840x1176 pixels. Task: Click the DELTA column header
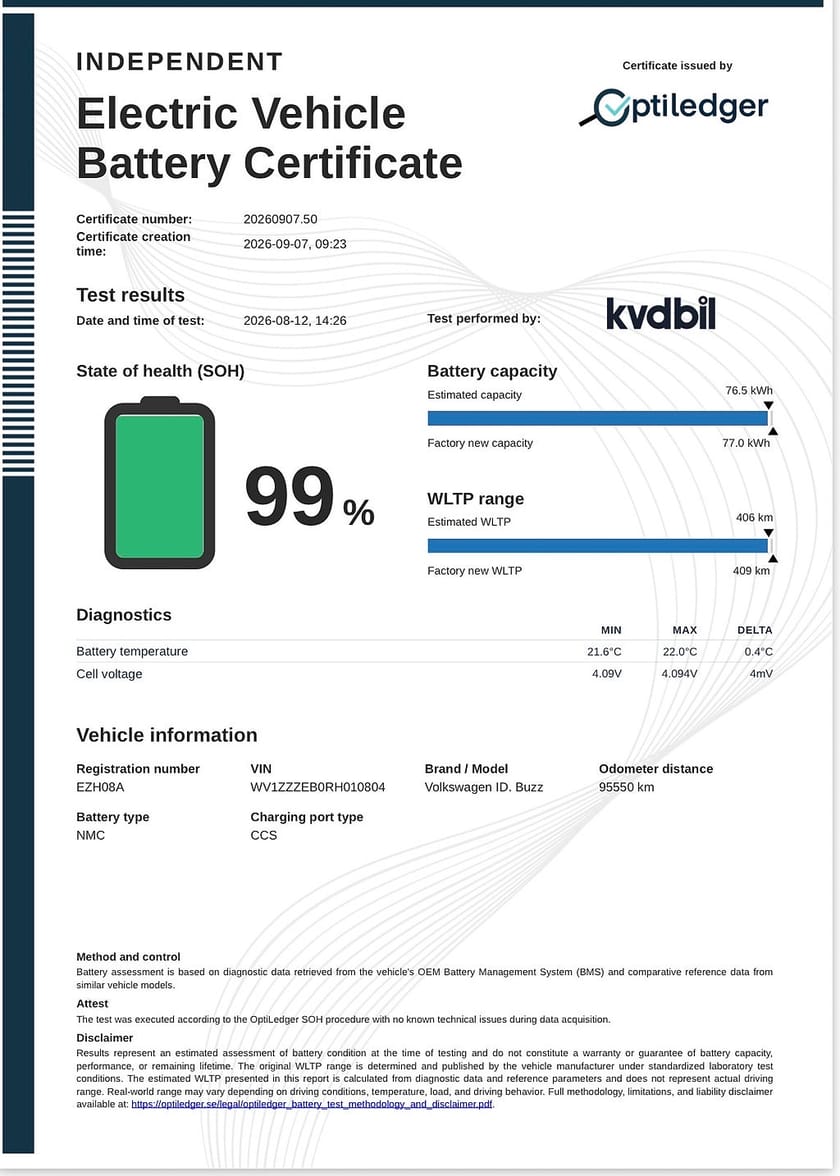coord(754,630)
